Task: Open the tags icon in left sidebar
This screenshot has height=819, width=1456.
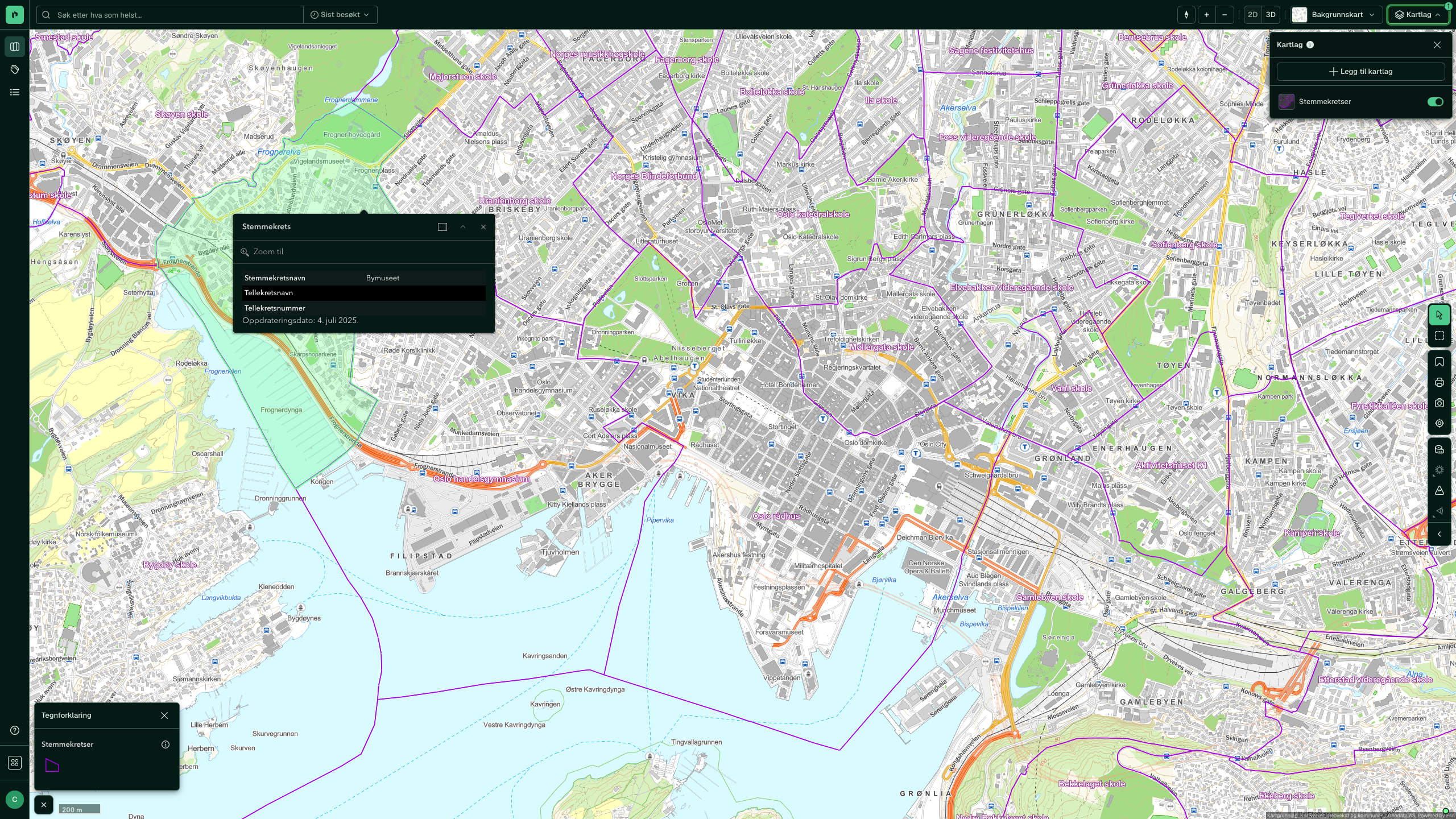Action: [15, 69]
